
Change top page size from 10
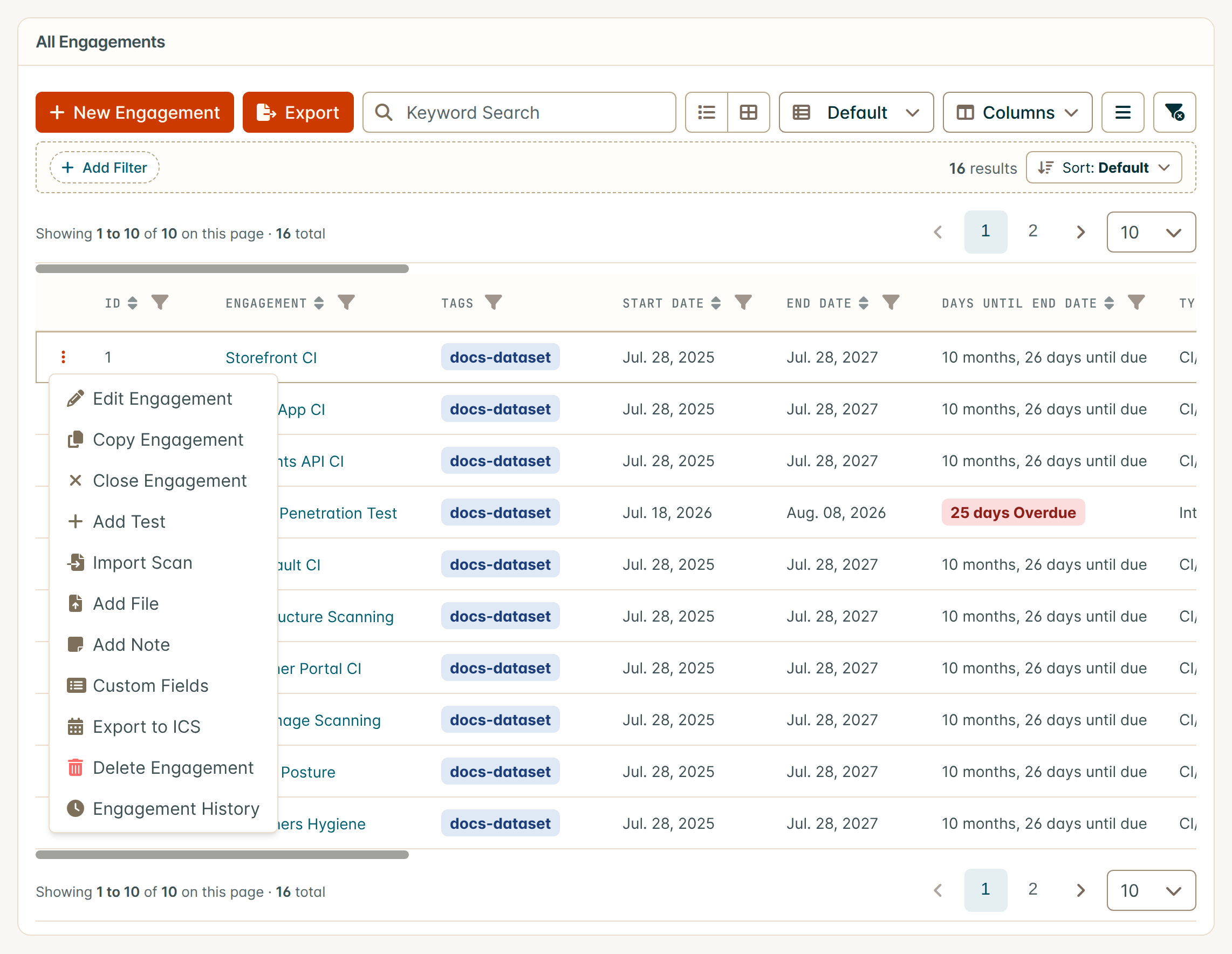[1151, 232]
